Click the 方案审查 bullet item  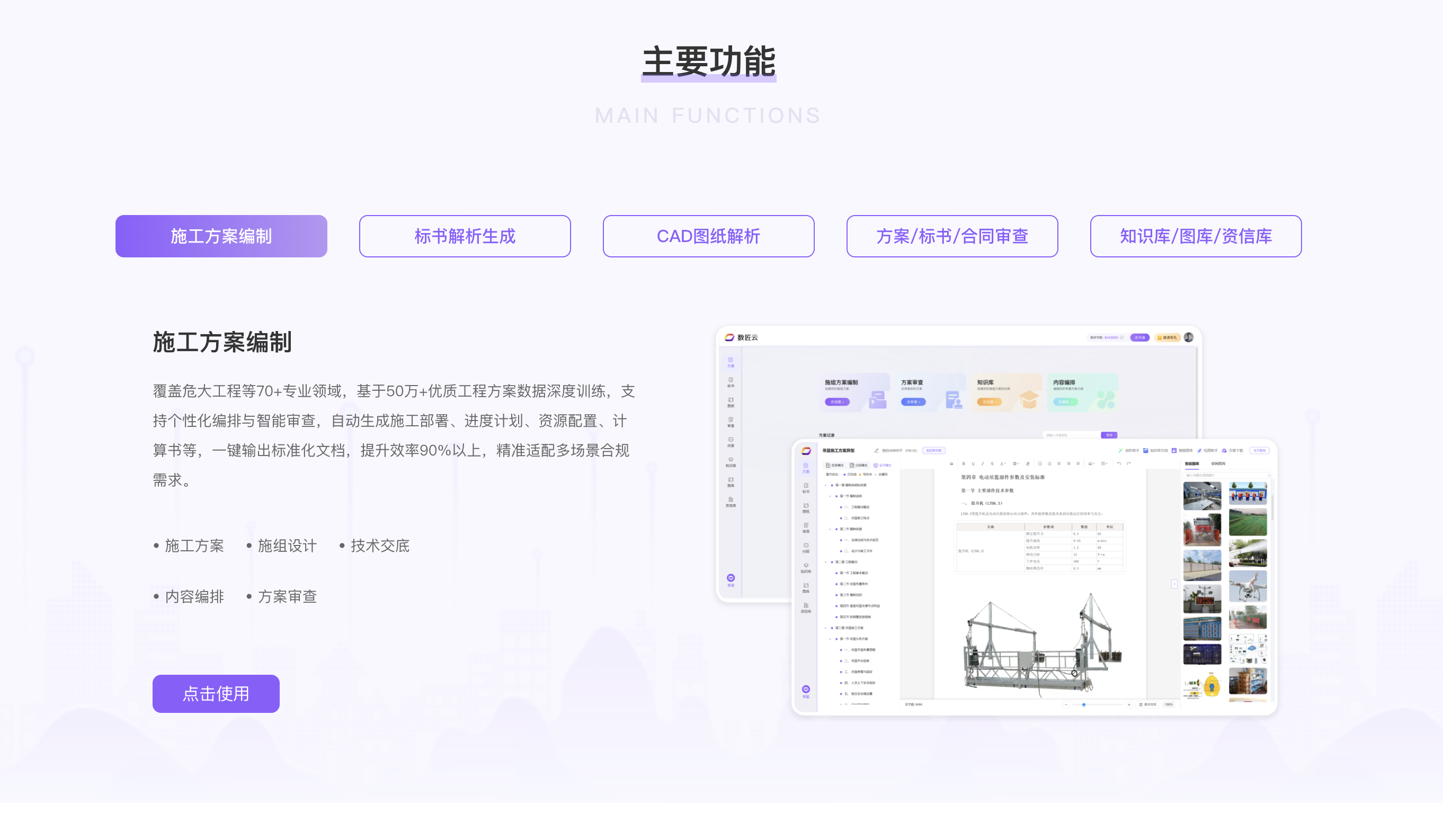coord(282,597)
